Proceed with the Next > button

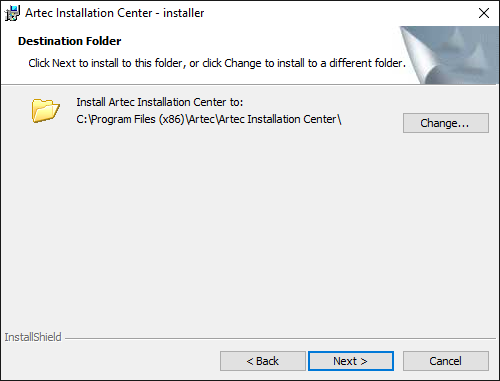(x=351, y=361)
